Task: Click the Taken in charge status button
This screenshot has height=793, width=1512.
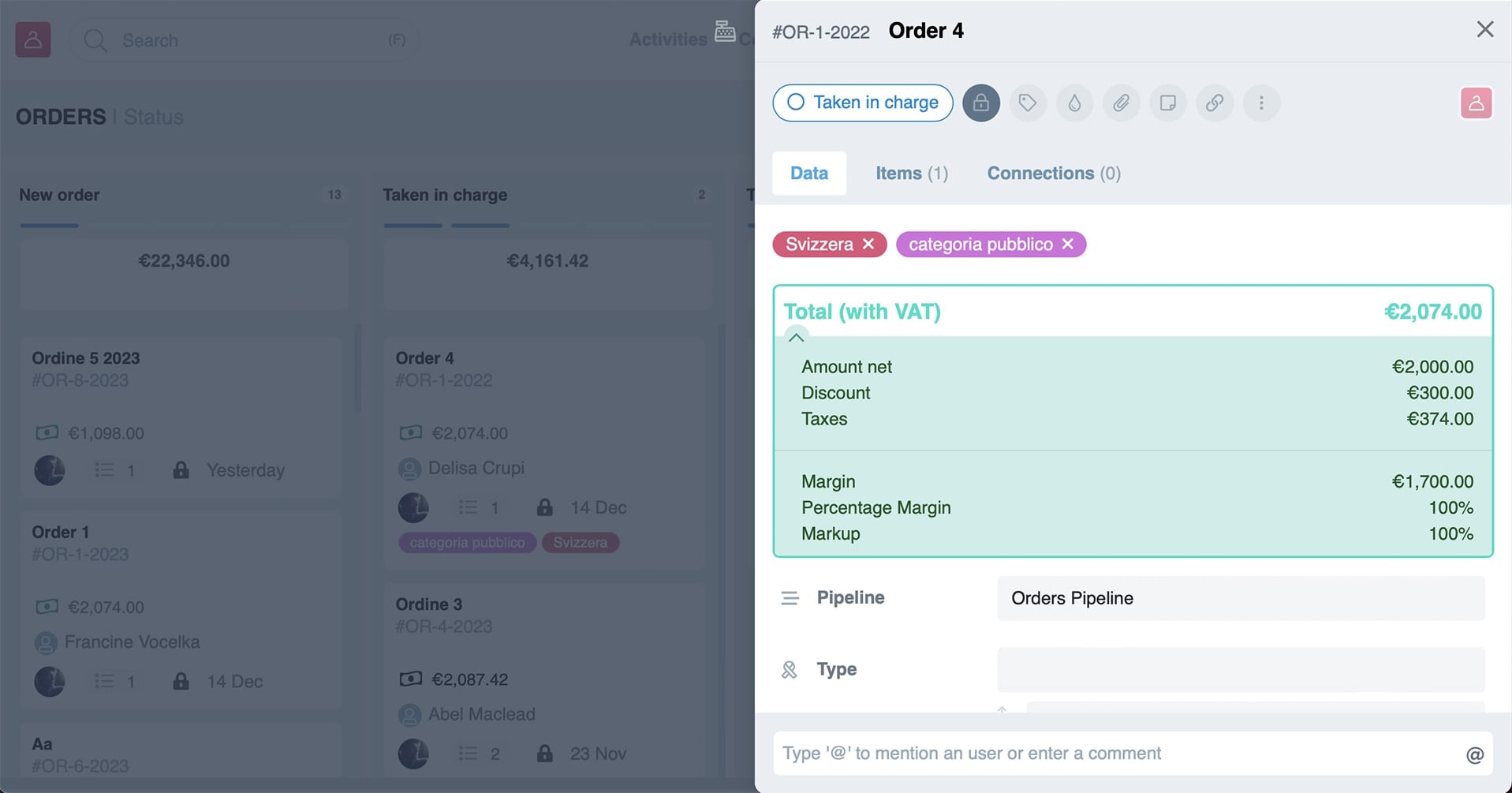Action: tap(861, 103)
